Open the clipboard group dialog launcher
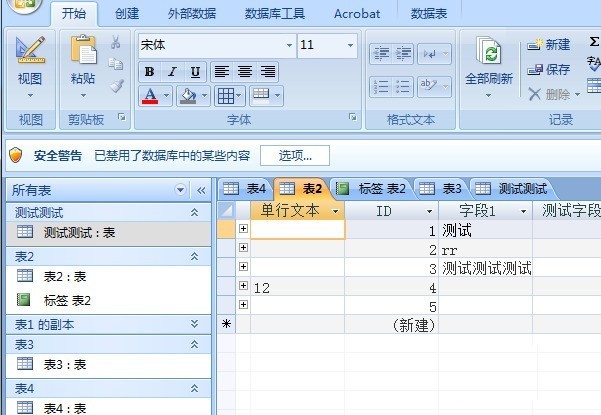The width and height of the screenshot is (601, 415). pyautogui.click(x=122, y=117)
